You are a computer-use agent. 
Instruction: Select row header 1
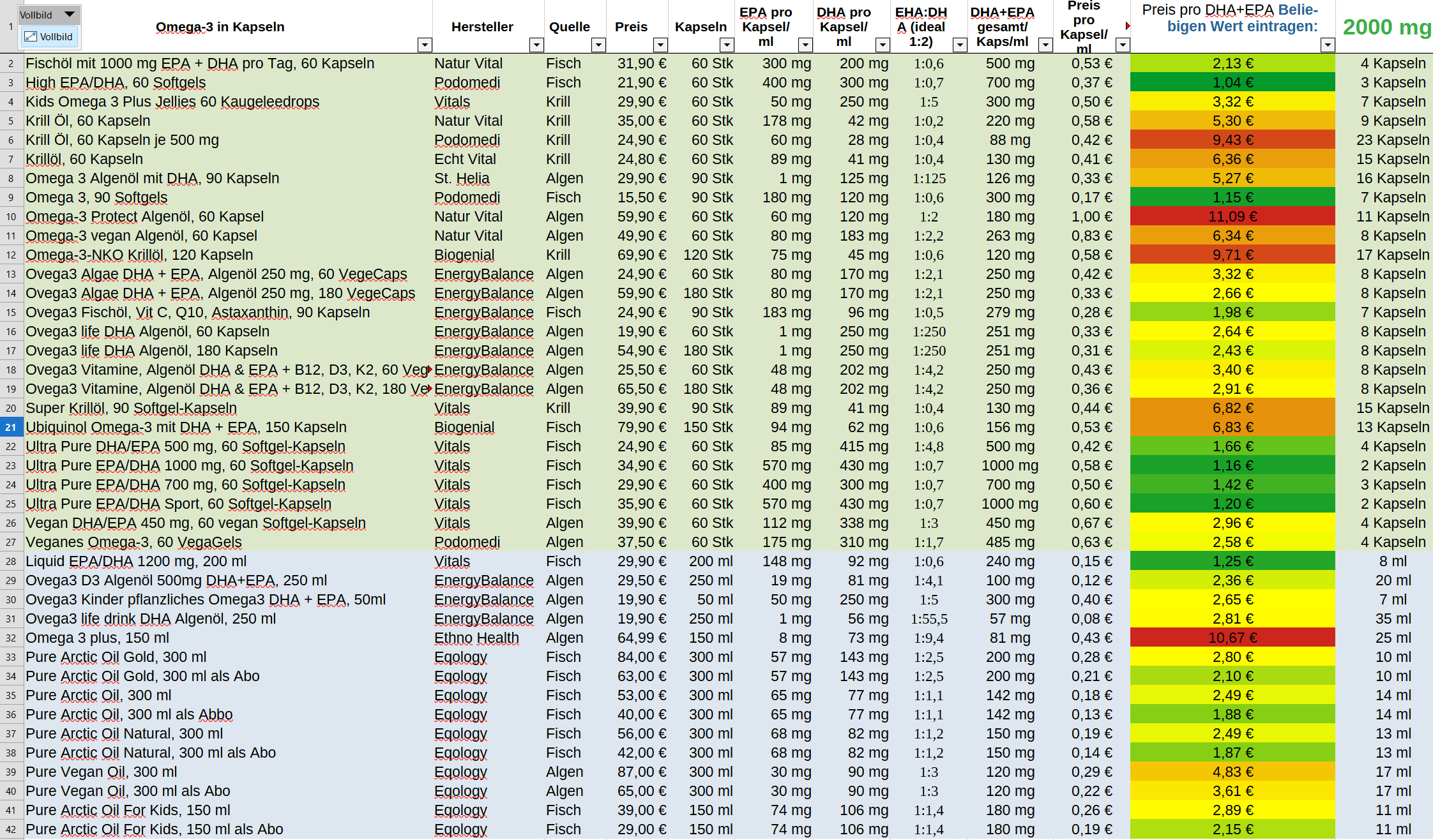pyautogui.click(x=11, y=27)
